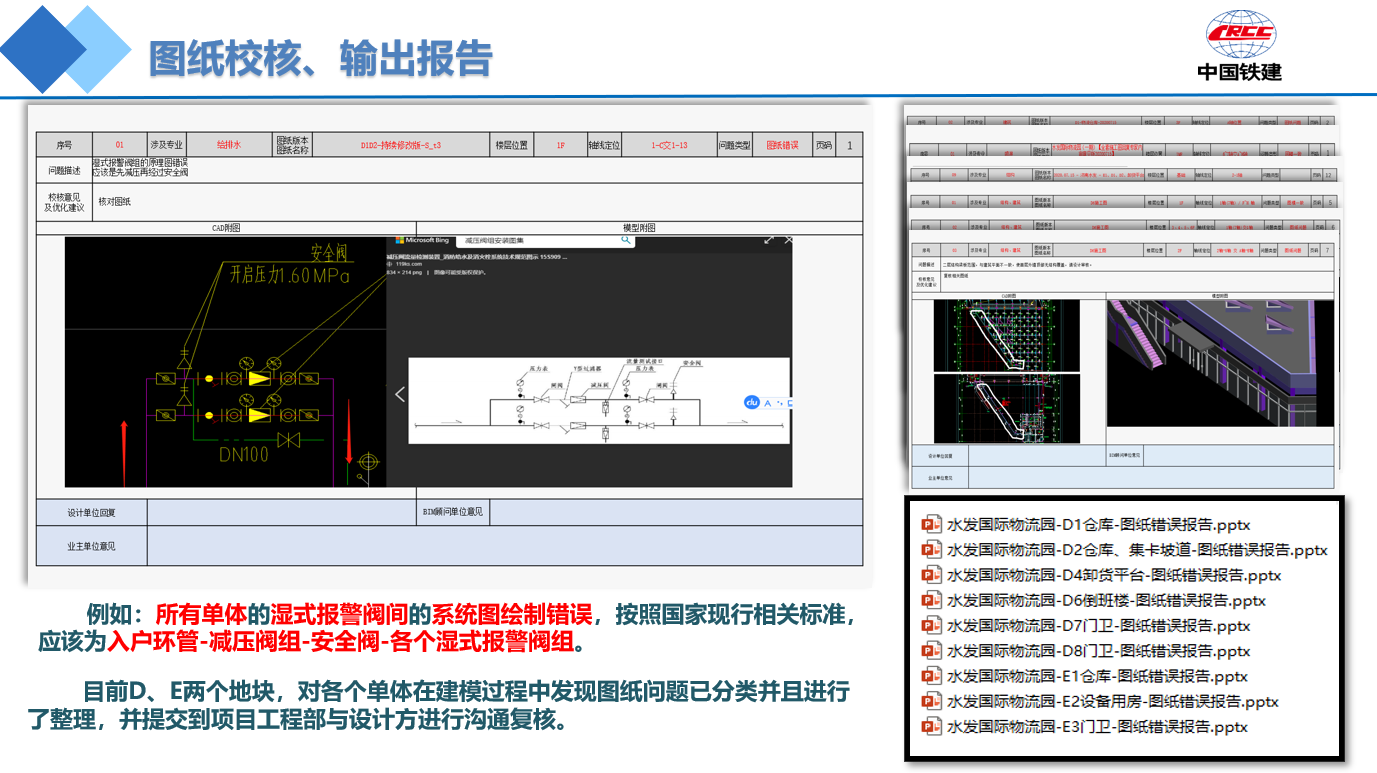Click the PowerPoint icon beside D6倒班楼 report
Image resolution: width=1377 pixels, height=773 pixels.
tap(932, 600)
